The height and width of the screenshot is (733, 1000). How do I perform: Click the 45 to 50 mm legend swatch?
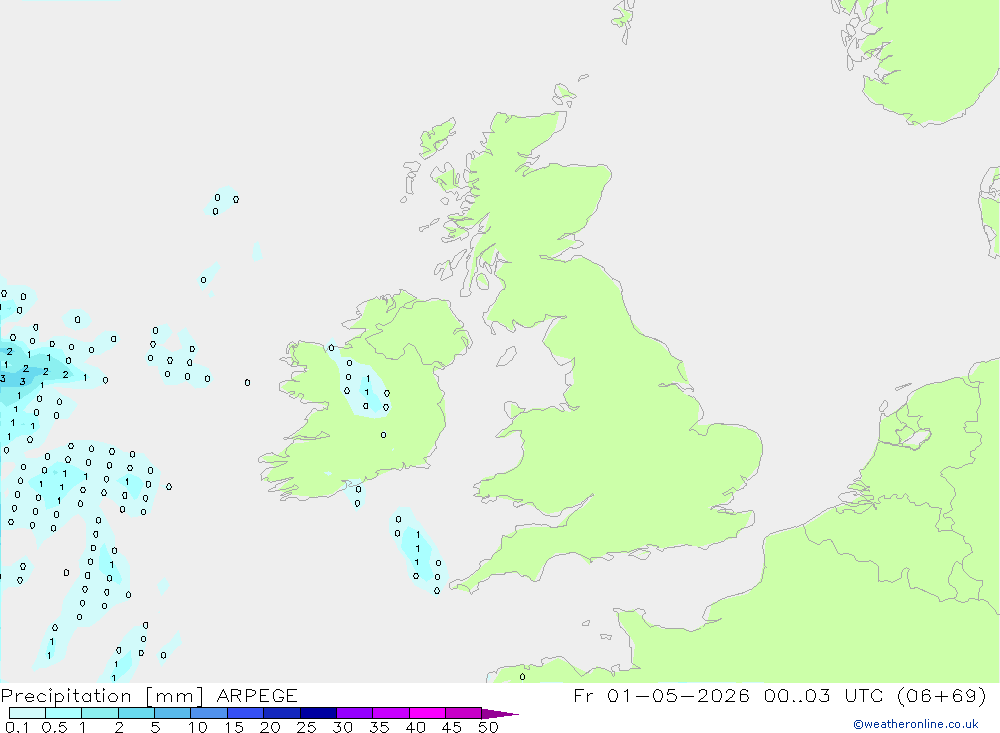click(464, 713)
